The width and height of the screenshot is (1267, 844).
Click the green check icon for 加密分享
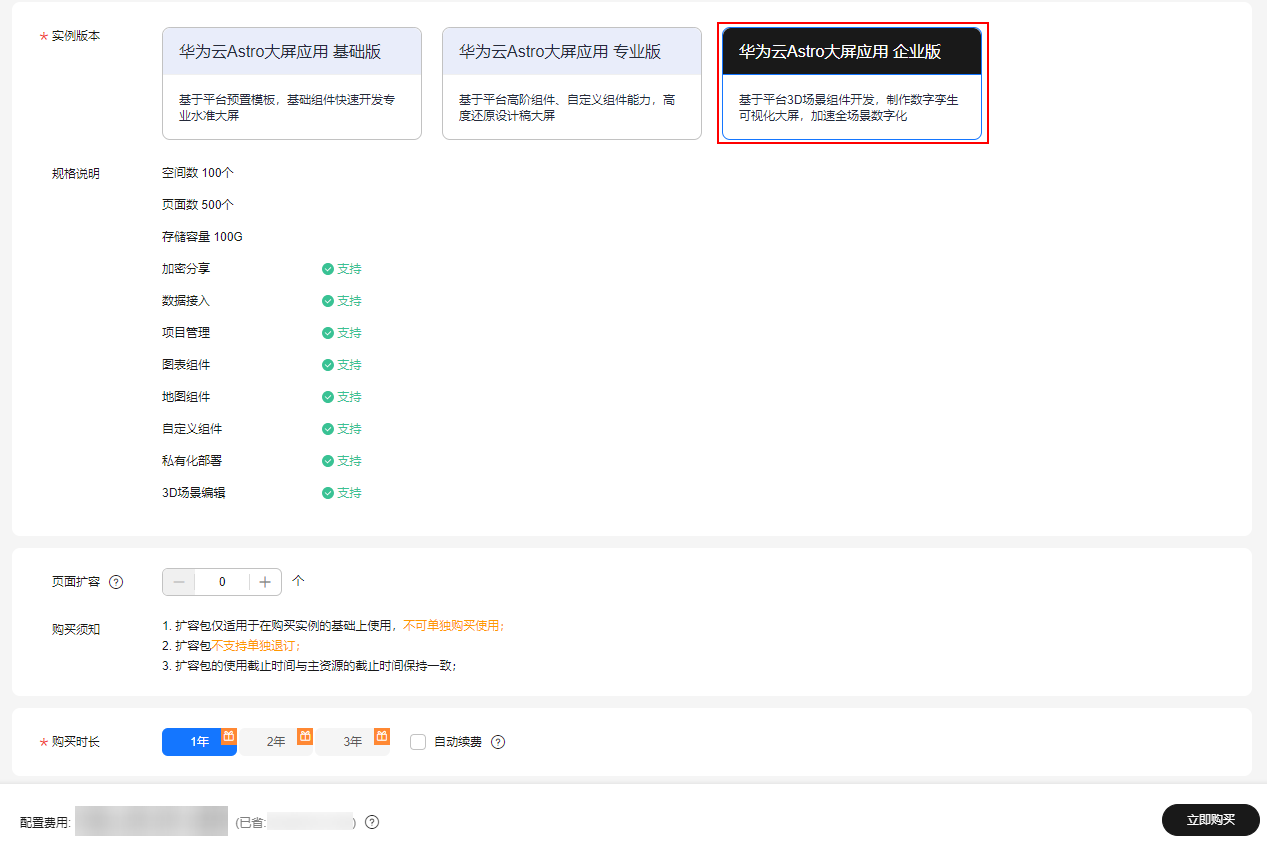(328, 269)
